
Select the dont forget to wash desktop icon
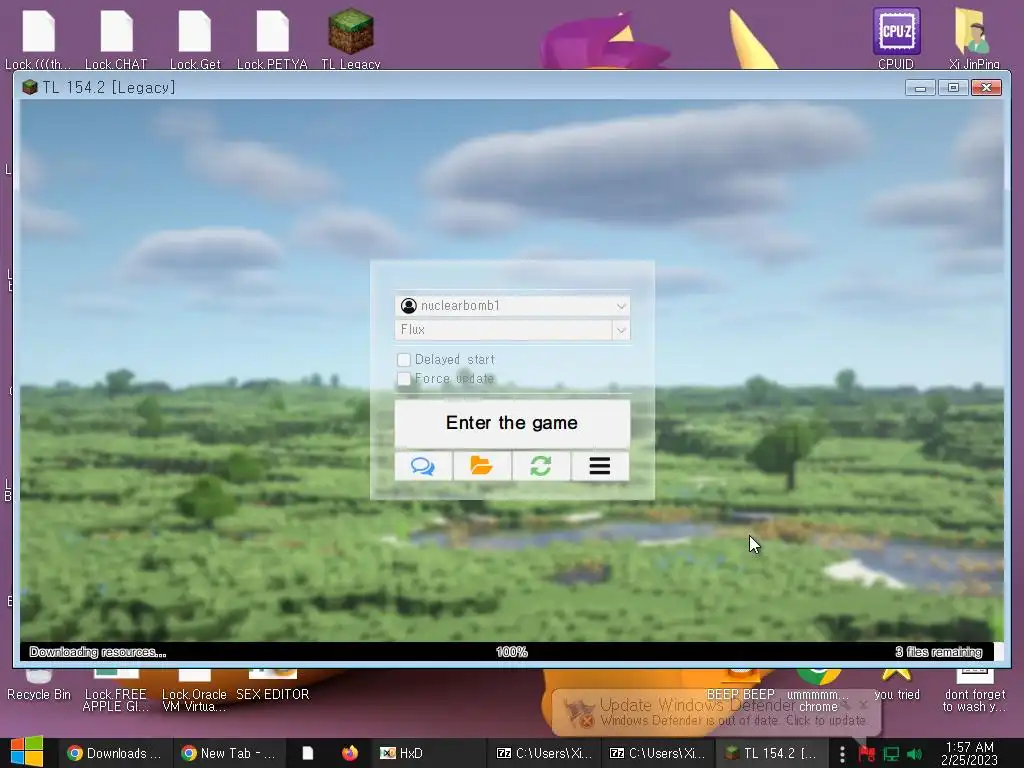(974, 691)
